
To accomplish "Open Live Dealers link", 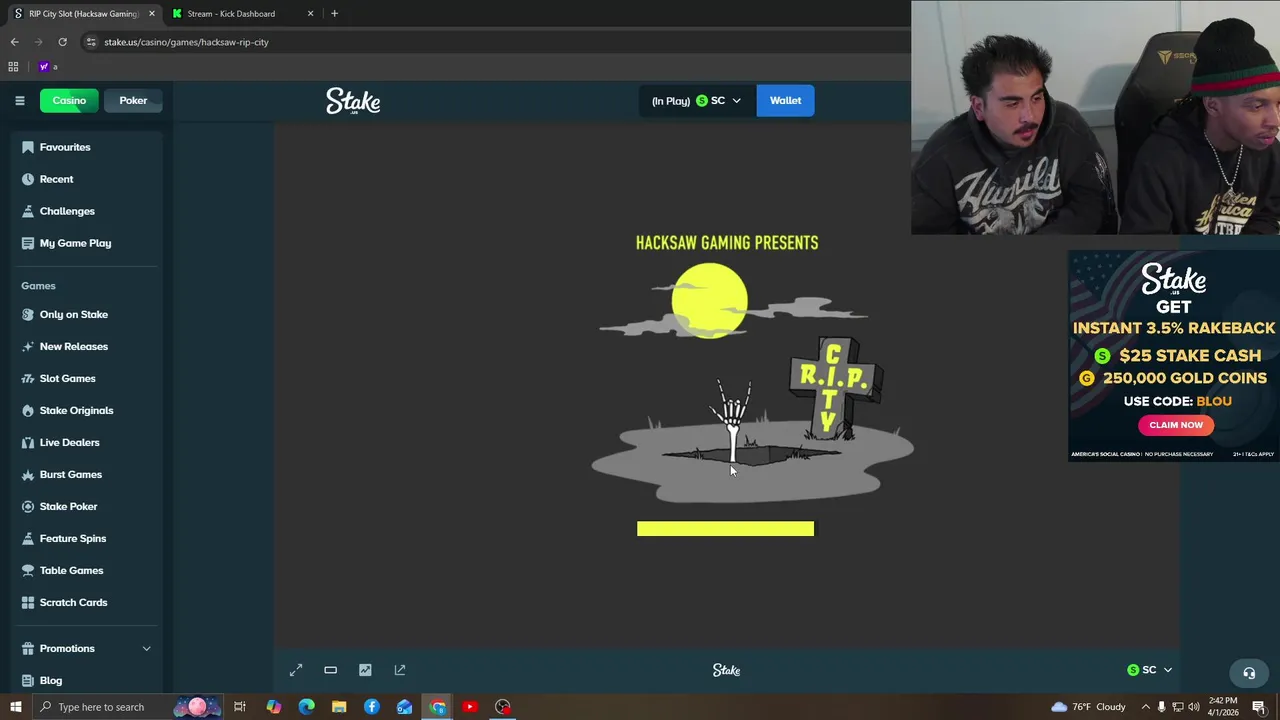I will 70,442.
